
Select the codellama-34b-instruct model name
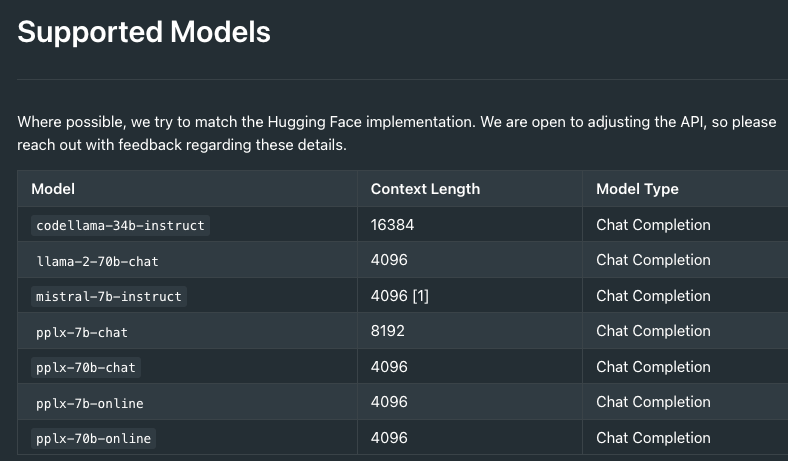120,225
